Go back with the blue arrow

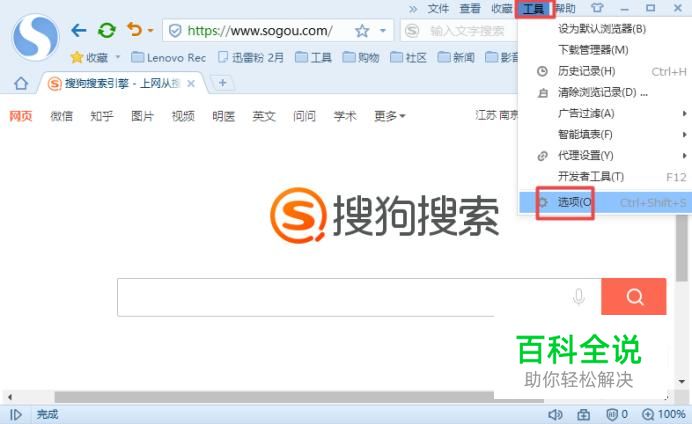click(79, 30)
